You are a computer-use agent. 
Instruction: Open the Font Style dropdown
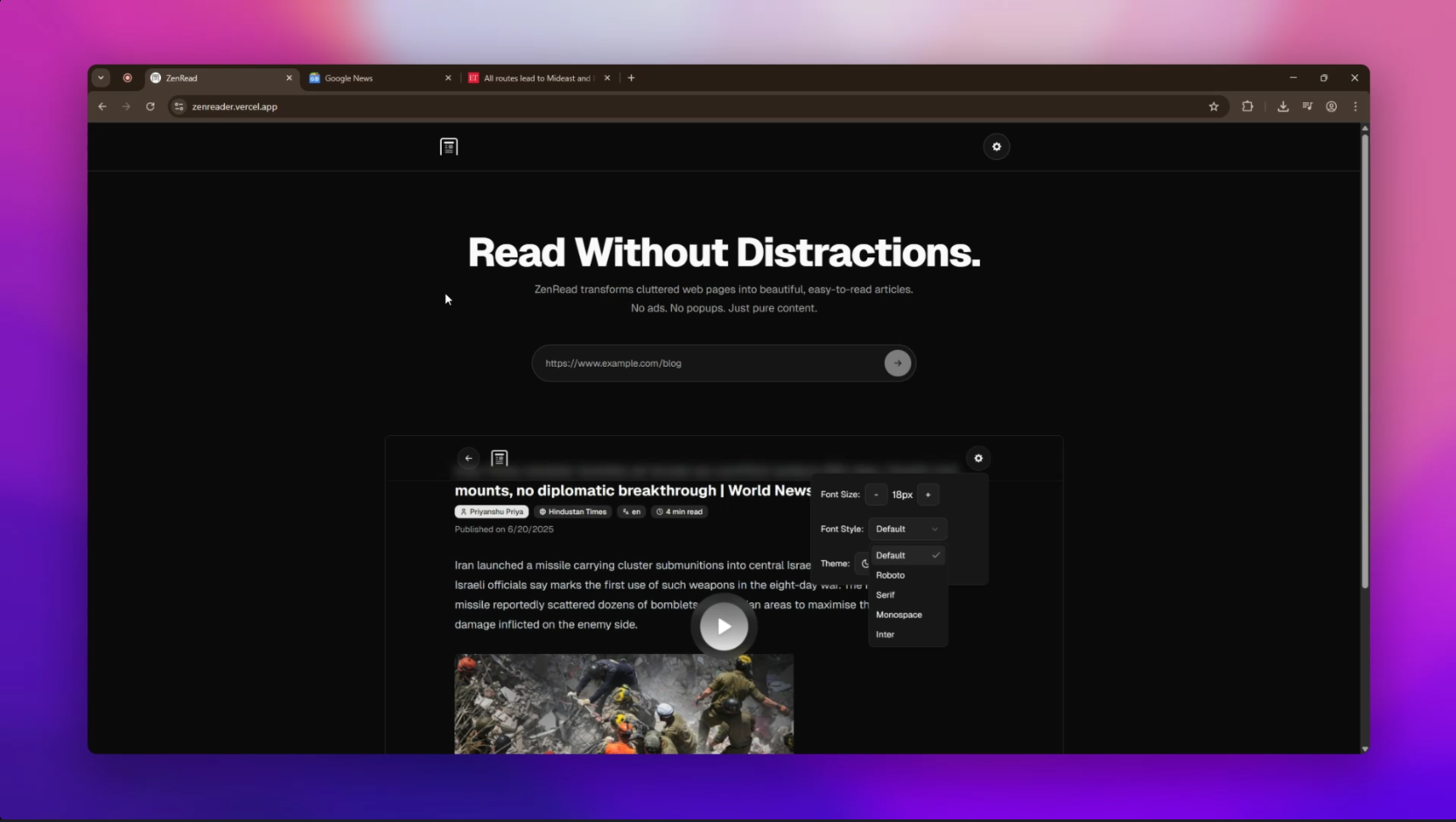(907, 529)
